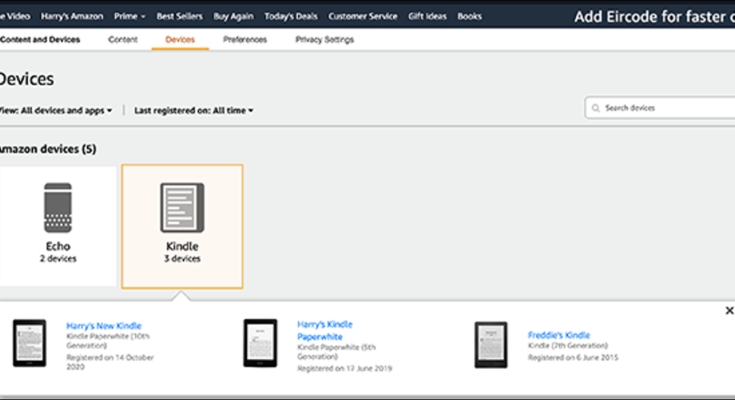Select the Devices tab
Image resolution: width=735 pixels, height=400 pixels.
(180, 40)
